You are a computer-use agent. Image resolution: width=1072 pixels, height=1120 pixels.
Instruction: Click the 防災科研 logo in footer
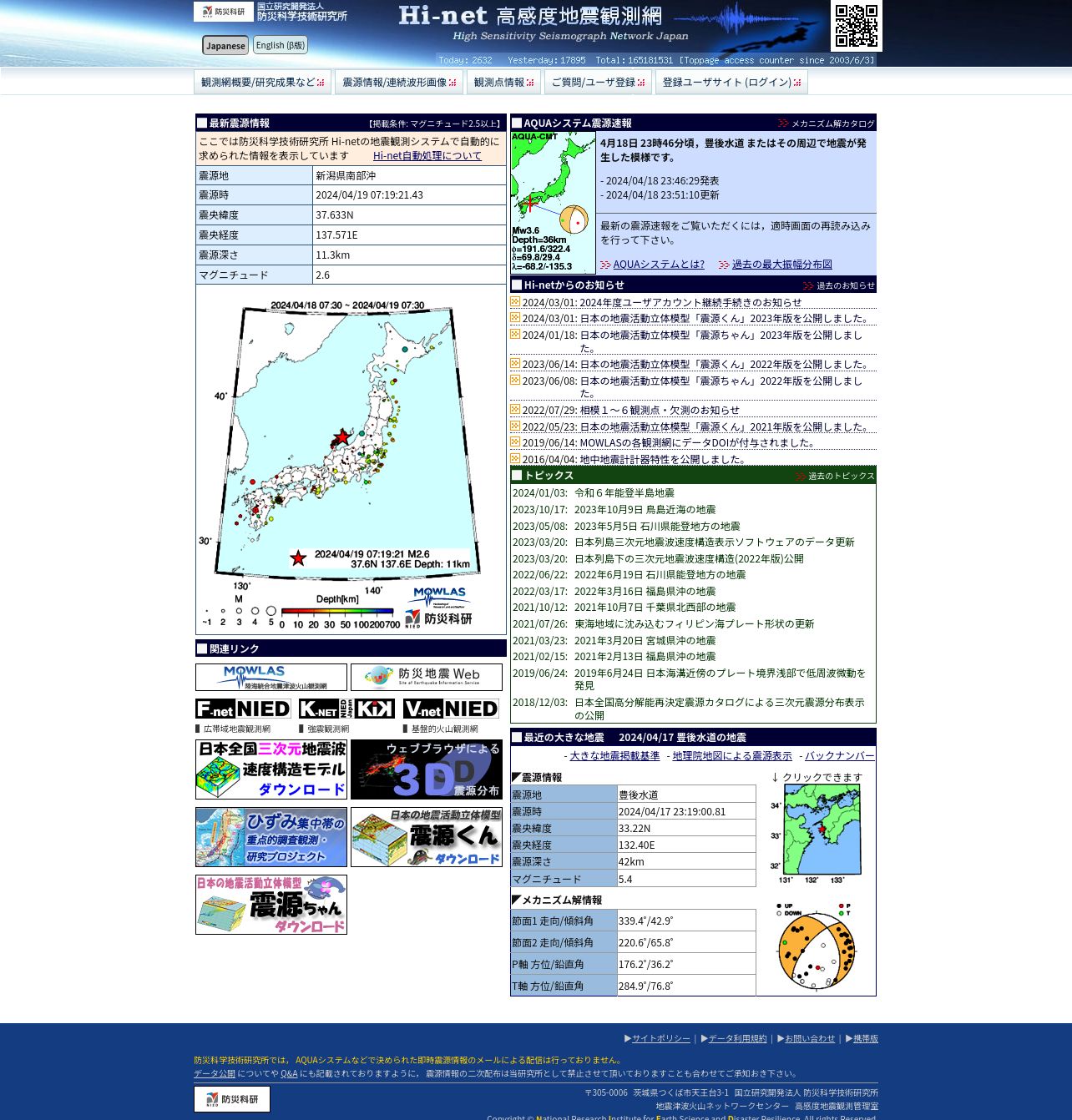point(232,1099)
